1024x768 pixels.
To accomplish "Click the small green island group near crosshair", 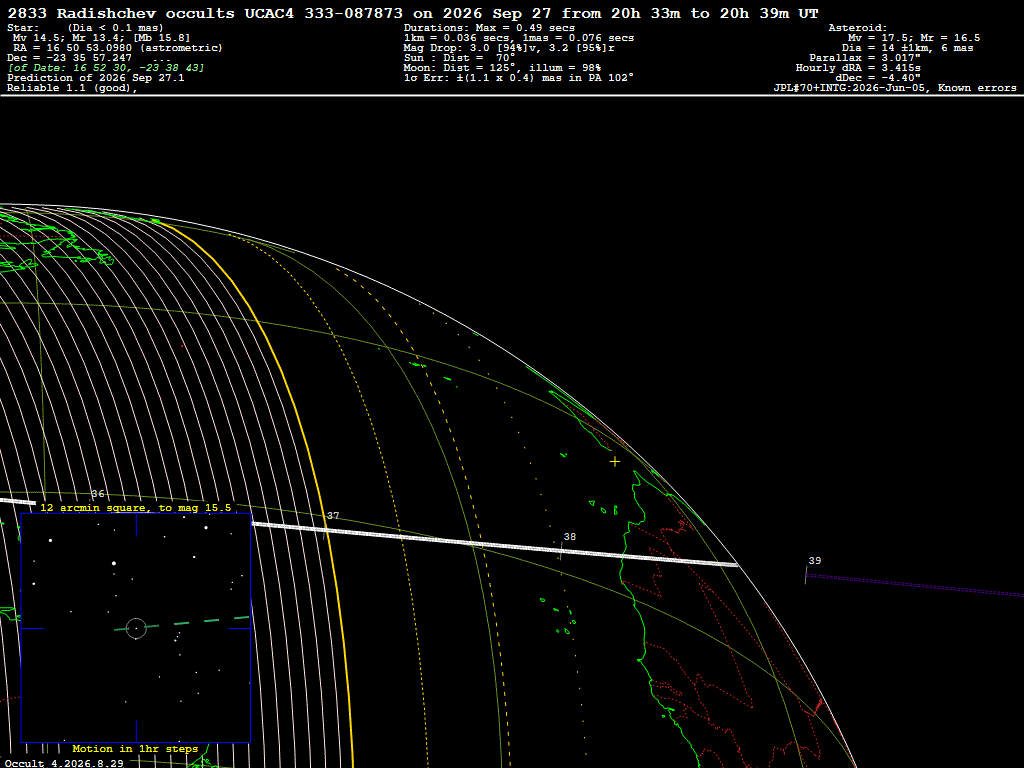I will tap(604, 507).
